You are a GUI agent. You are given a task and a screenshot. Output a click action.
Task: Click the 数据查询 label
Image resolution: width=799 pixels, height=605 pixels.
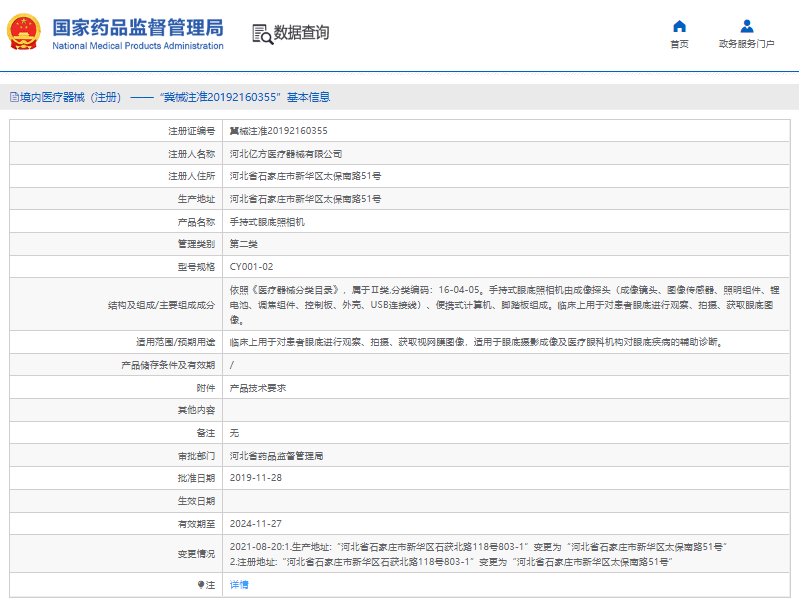click(x=301, y=33)
